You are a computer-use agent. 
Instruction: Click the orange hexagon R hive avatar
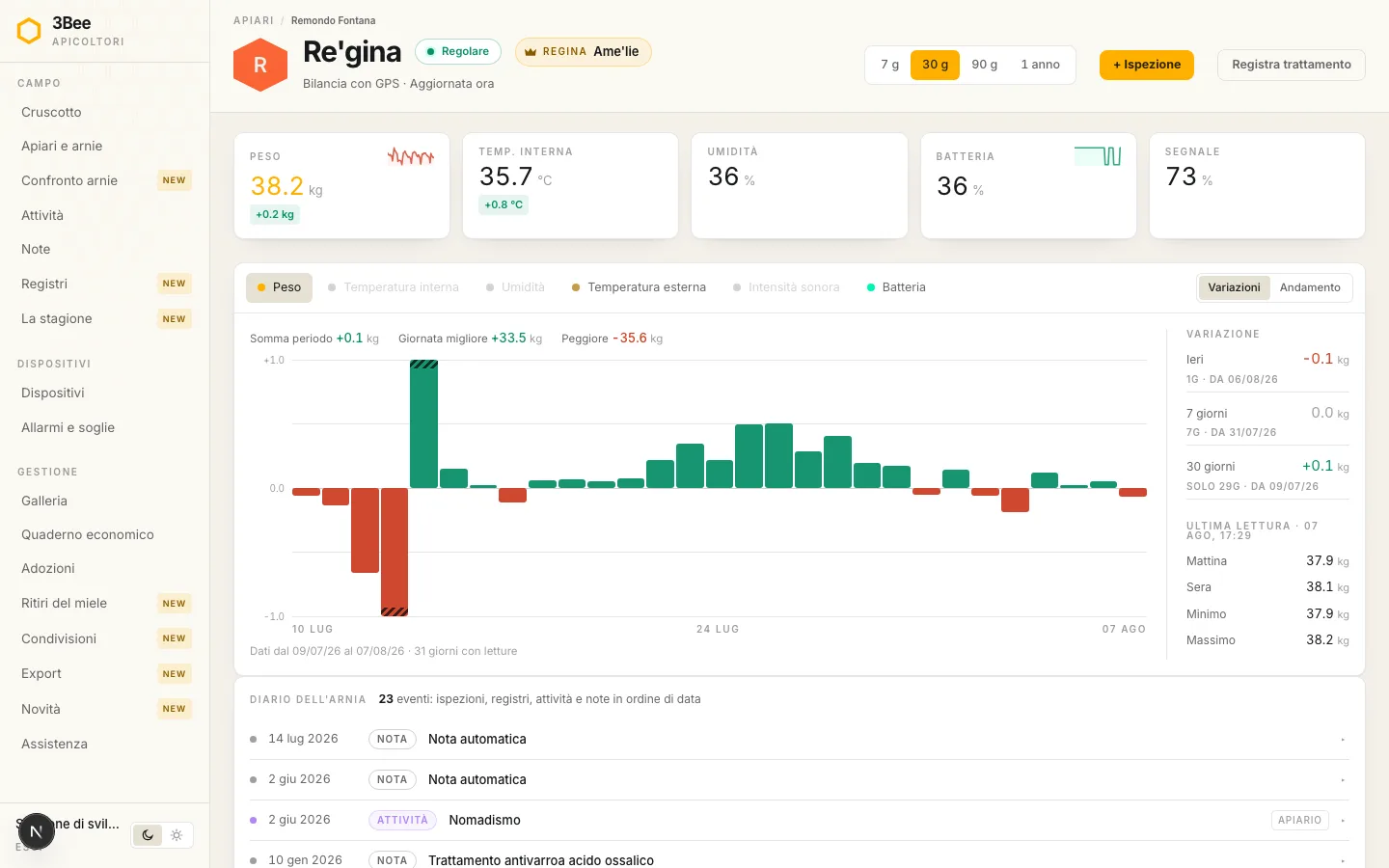pyautogui.click(x=260, y=65)
